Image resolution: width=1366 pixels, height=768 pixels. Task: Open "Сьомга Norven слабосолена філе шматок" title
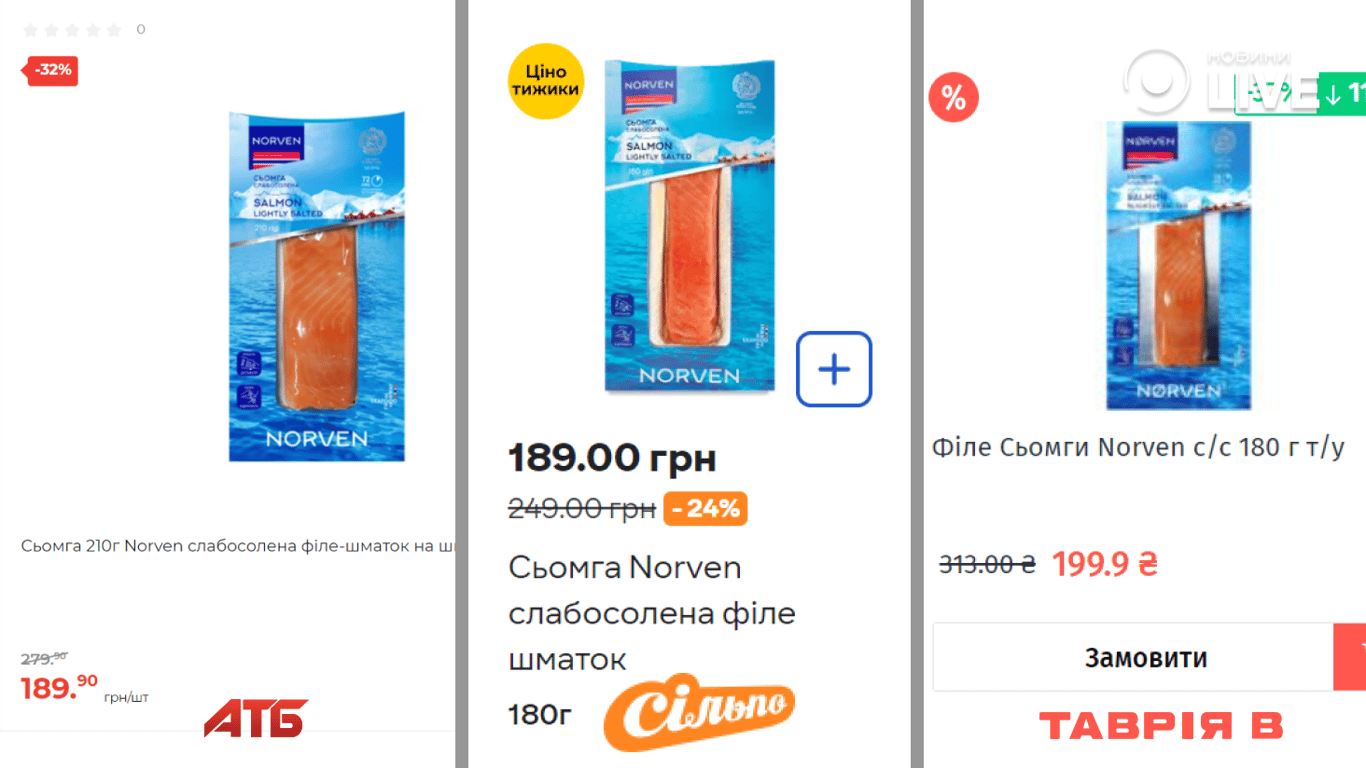pos(651,613)
